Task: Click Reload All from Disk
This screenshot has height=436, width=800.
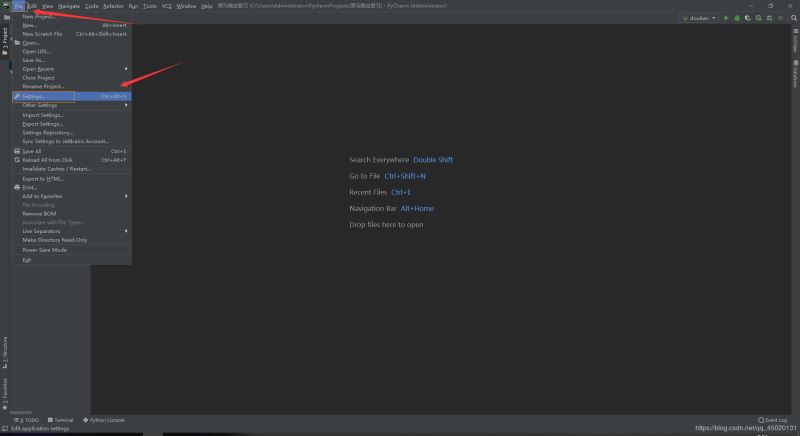Action: point(71,160)
